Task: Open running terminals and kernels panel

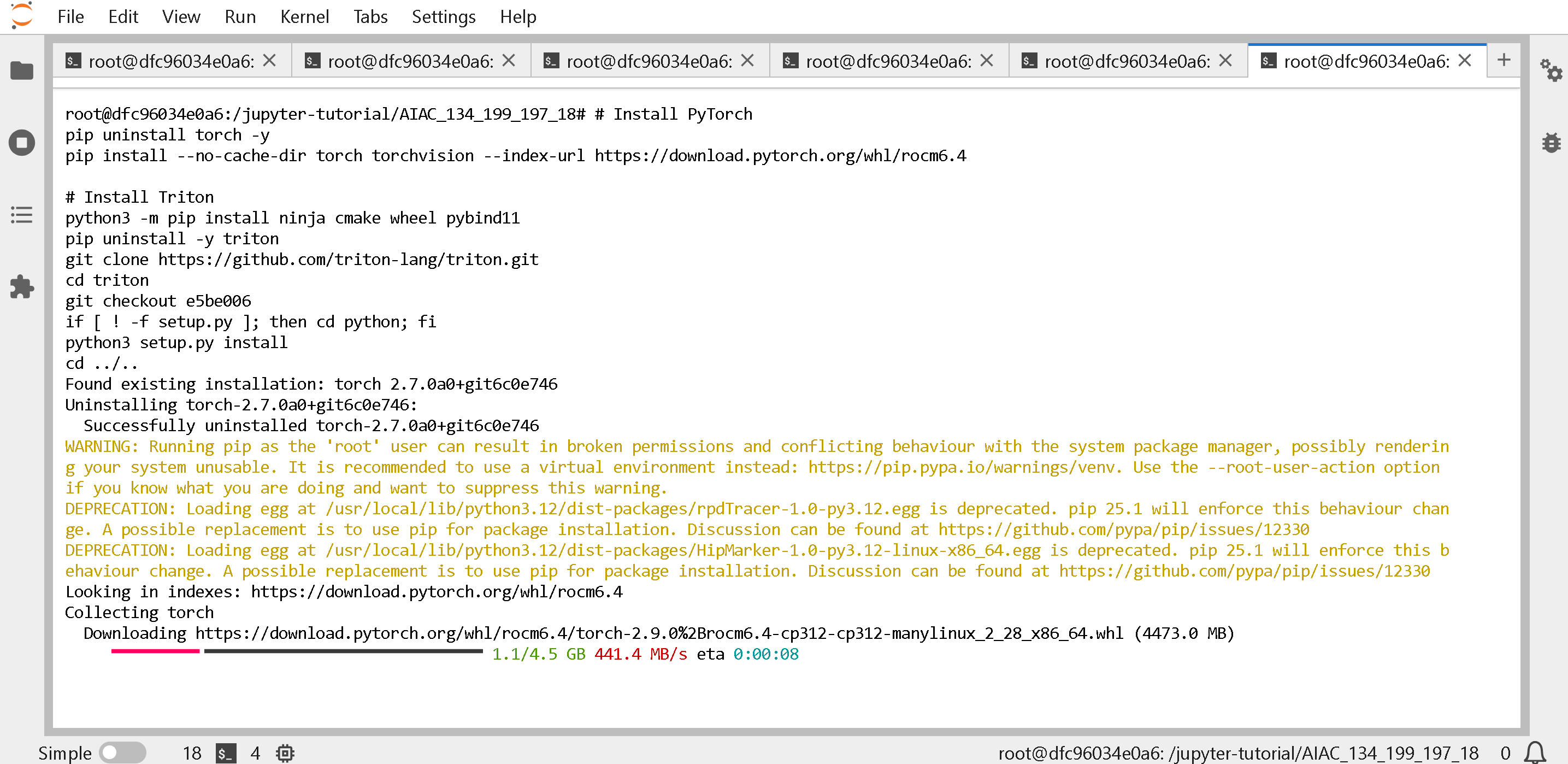Action: click(22, 143)
